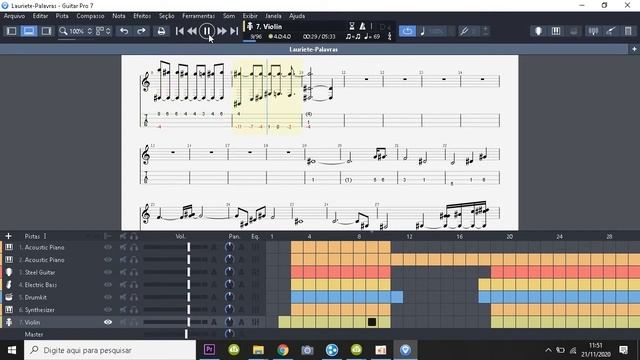Select the Lauriete-Palavras document tab

point(313,49)
